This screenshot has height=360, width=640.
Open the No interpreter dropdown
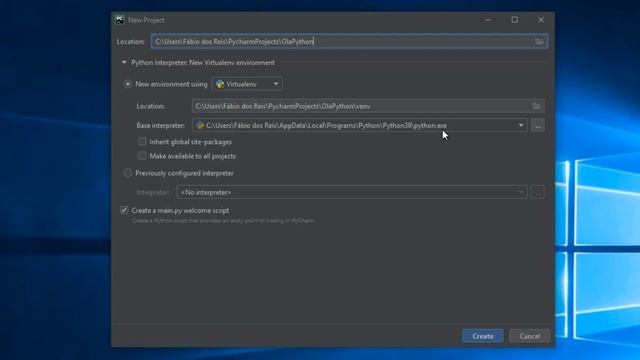point(352,192)
